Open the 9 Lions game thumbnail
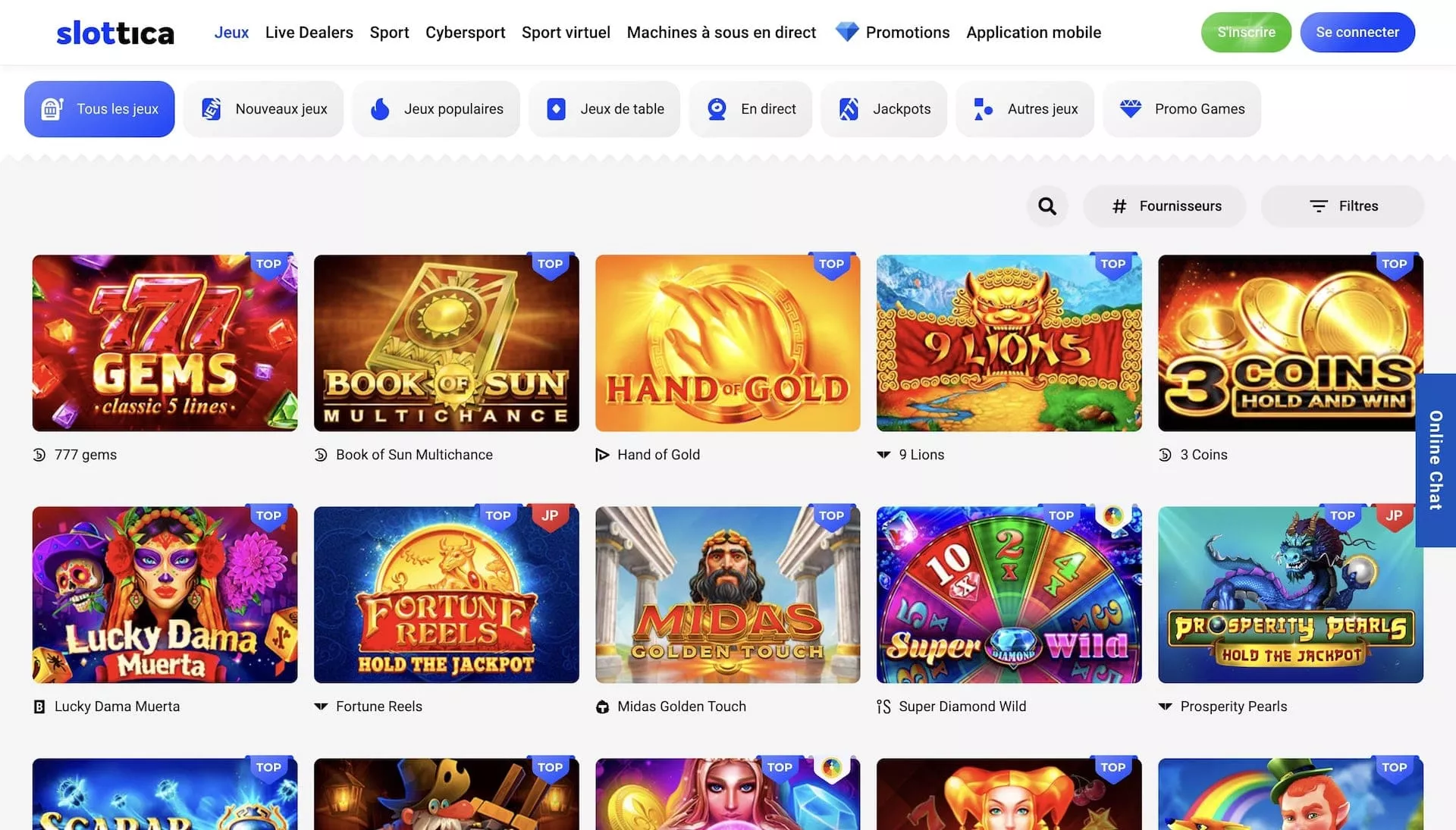This screenshot has height=830, width=1456. tap(1009, 343)
